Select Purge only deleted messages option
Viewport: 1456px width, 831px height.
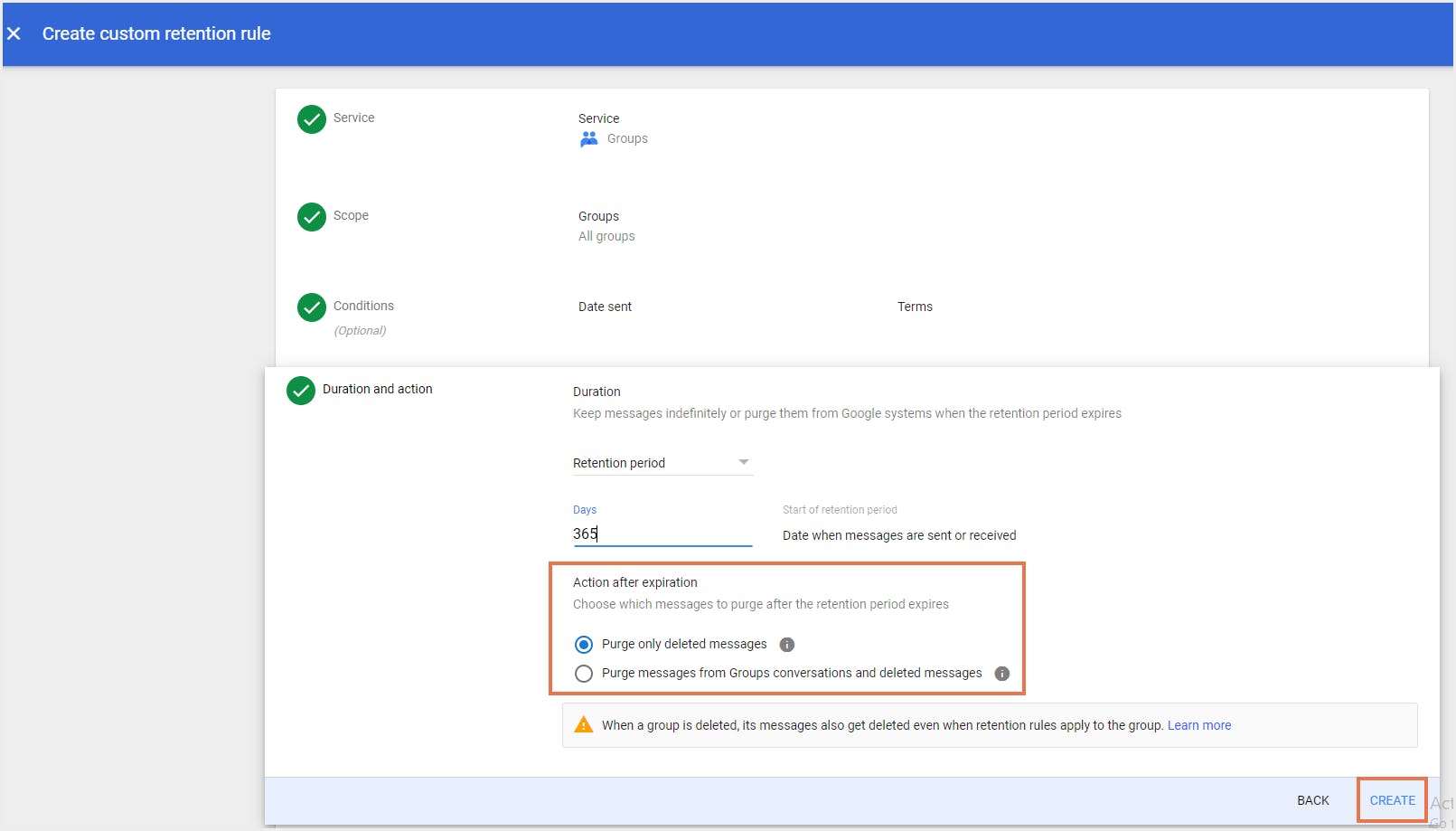(x=584, y=645)
